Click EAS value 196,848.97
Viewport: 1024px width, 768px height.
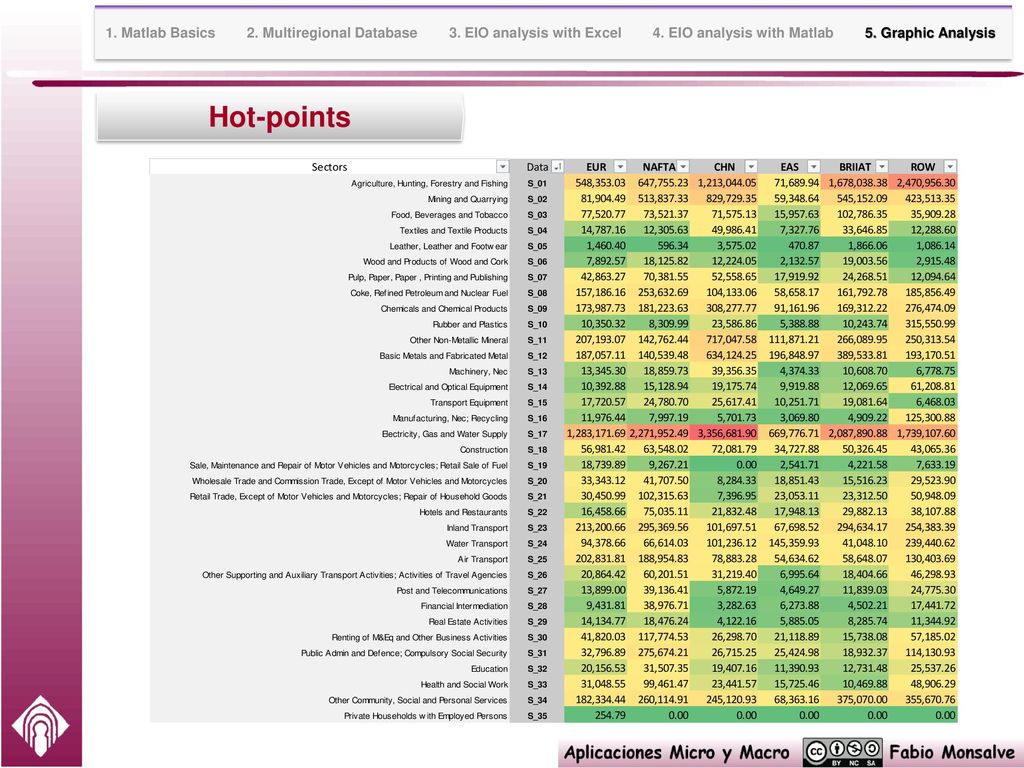click(x=793, y=355)
